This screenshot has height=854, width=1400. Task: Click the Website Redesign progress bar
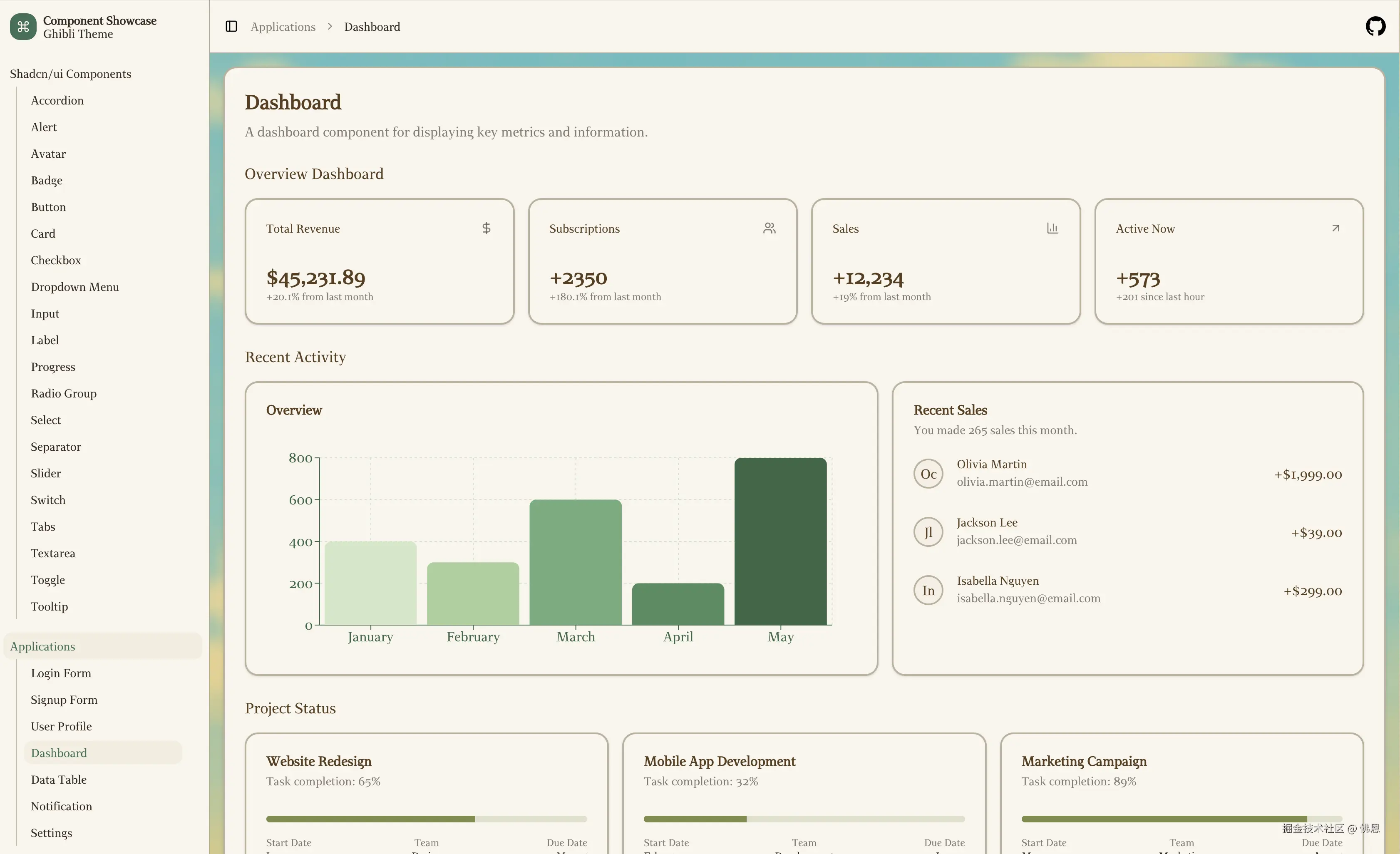426,819
